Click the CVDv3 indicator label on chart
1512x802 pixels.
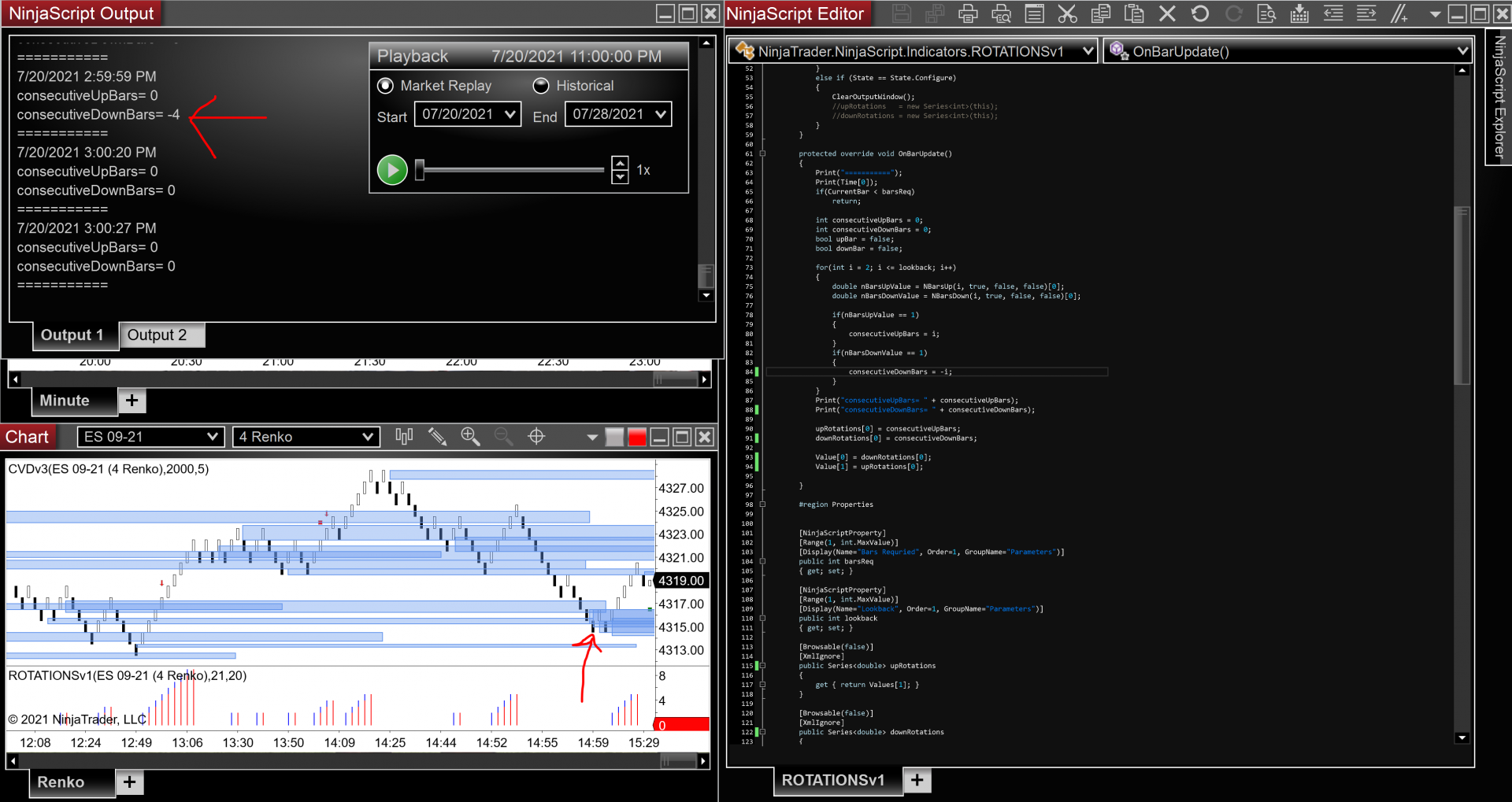(109, 469)
